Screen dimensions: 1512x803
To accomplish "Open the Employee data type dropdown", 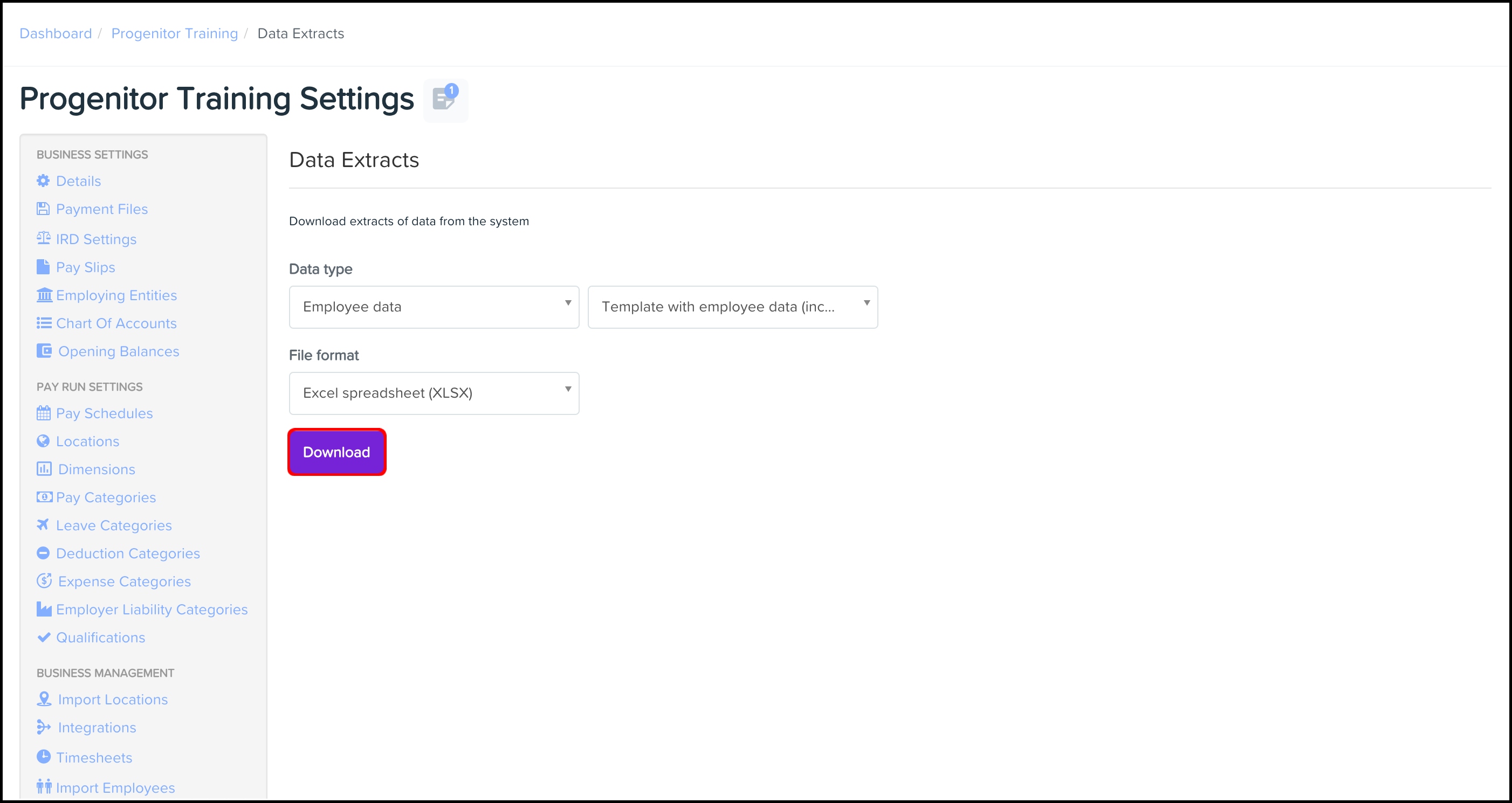I will 434,307.
